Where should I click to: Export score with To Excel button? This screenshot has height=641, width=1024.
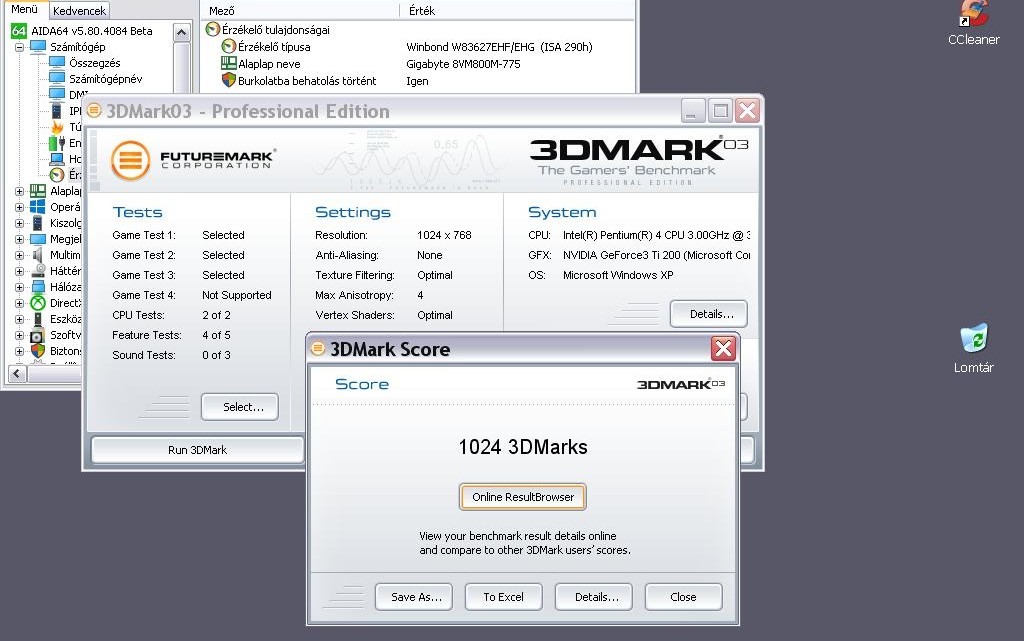pyautogui.click(x=504, y=597)
